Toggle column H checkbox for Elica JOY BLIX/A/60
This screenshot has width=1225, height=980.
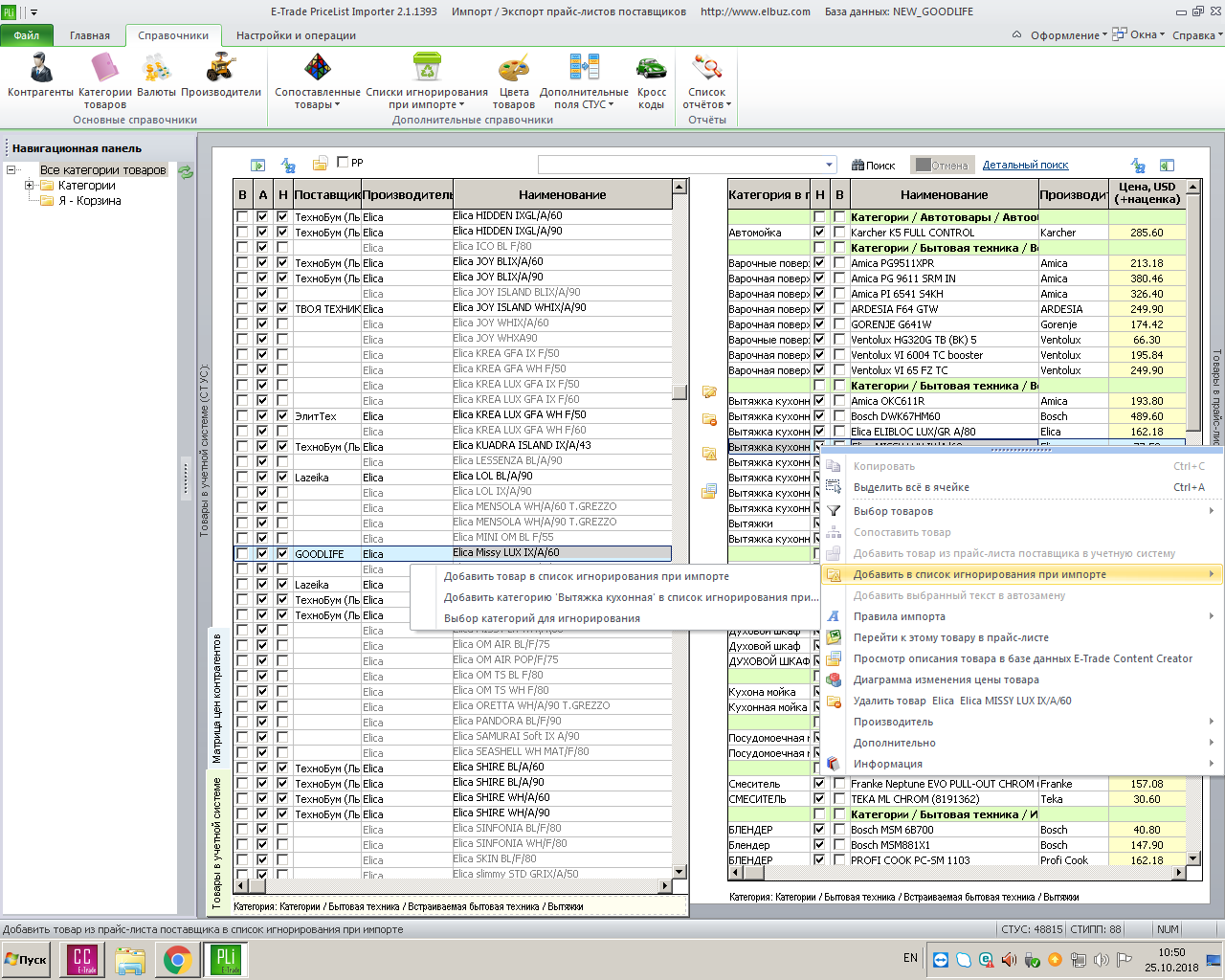pyautogui.click(x=282, y=263)
